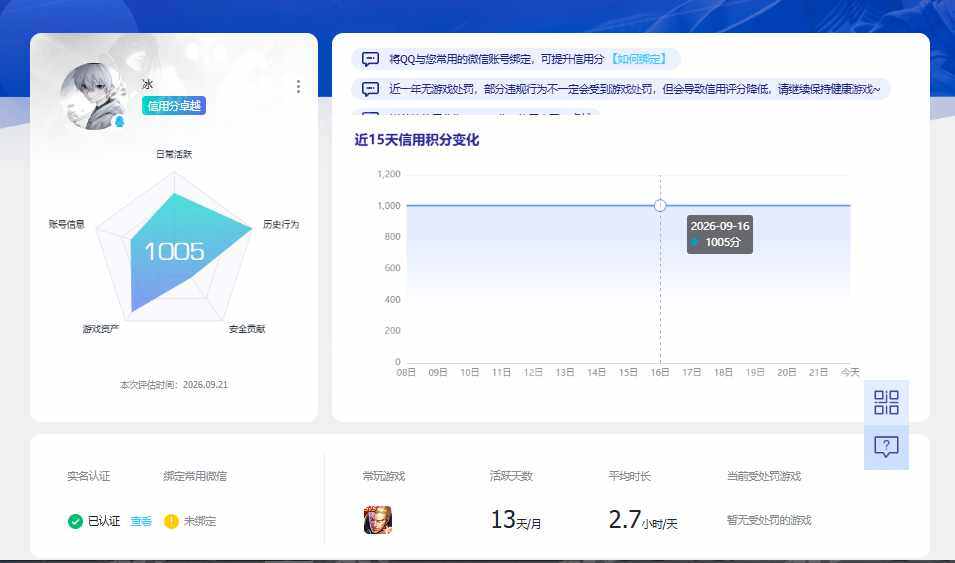Click the 日常活跃 radar axis label
The width and height of the screenshot is (955, 563).
pyautogui.click(x=174, y=154)
